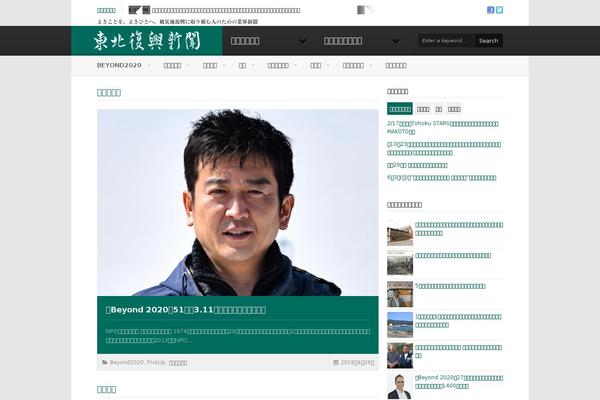The height and width of the screenshot is (400, 600).
Task: Open the wooden building thumbnail
Action: (x=400, y=233)
